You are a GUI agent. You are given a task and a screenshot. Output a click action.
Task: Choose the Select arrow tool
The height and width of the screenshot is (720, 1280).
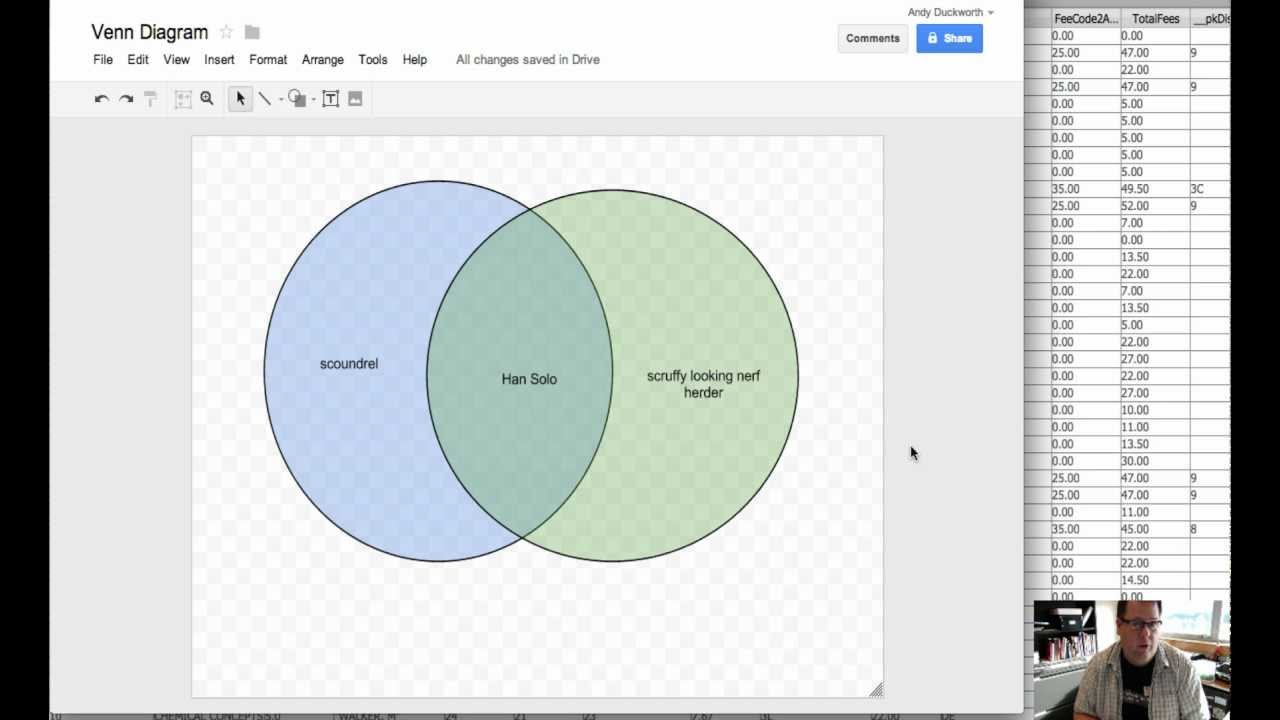(x=240, y=99)
